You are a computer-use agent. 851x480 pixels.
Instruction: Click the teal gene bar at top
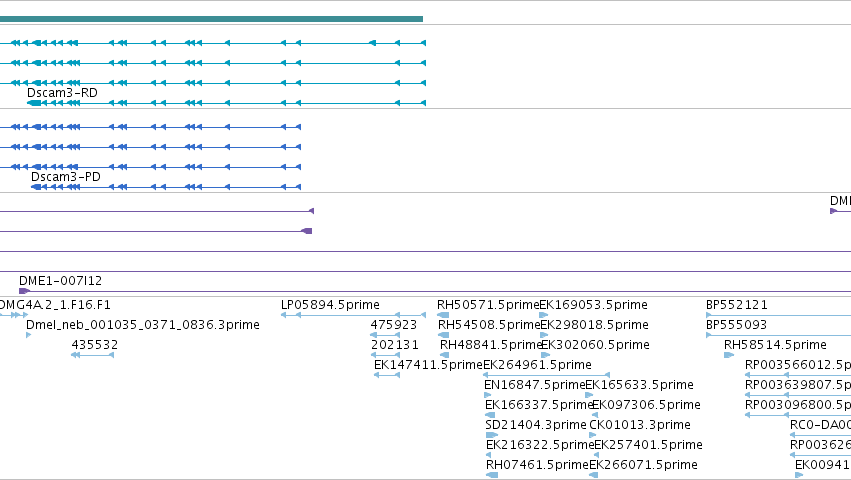(211, 19)
